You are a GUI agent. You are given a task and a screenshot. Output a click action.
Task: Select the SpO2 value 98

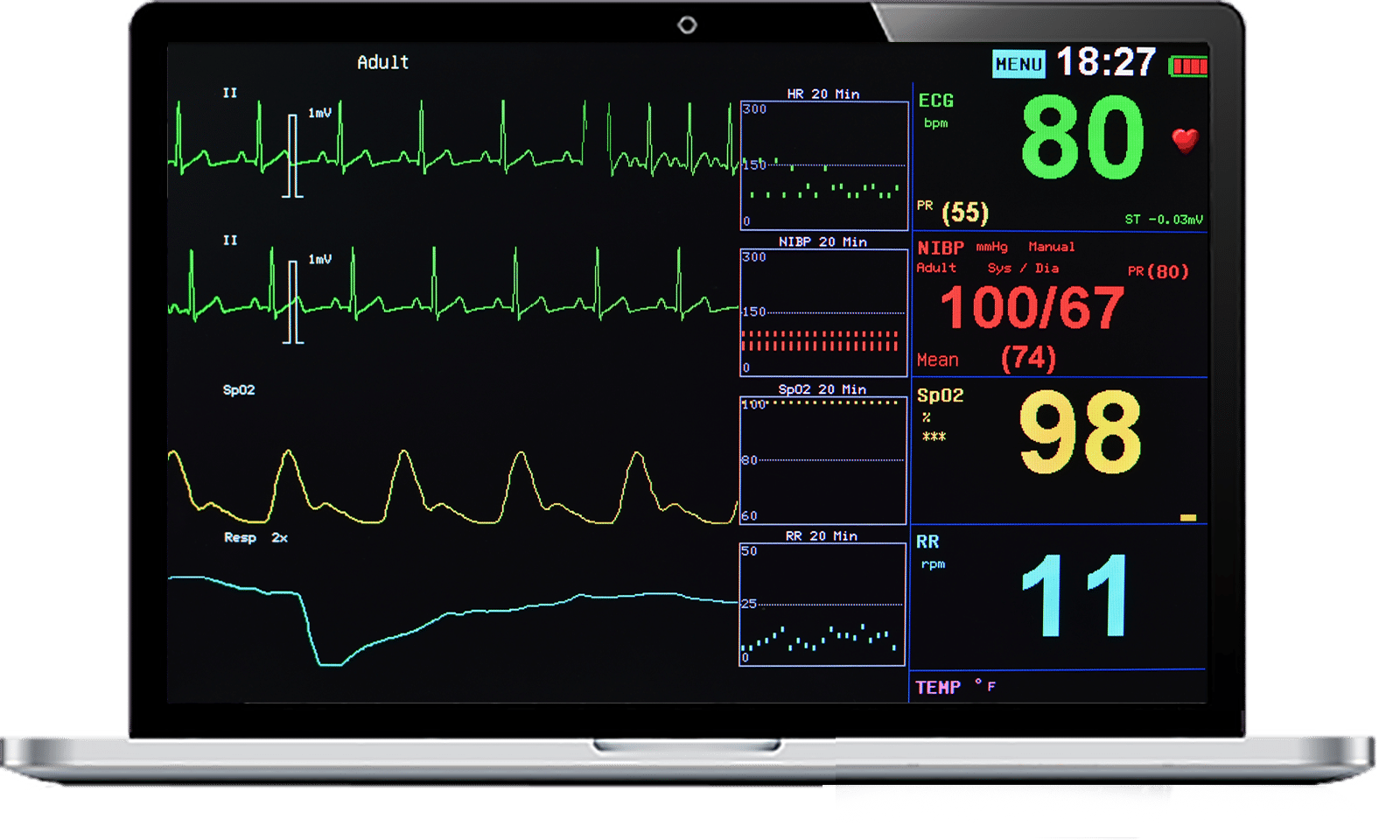(1080, 432)
